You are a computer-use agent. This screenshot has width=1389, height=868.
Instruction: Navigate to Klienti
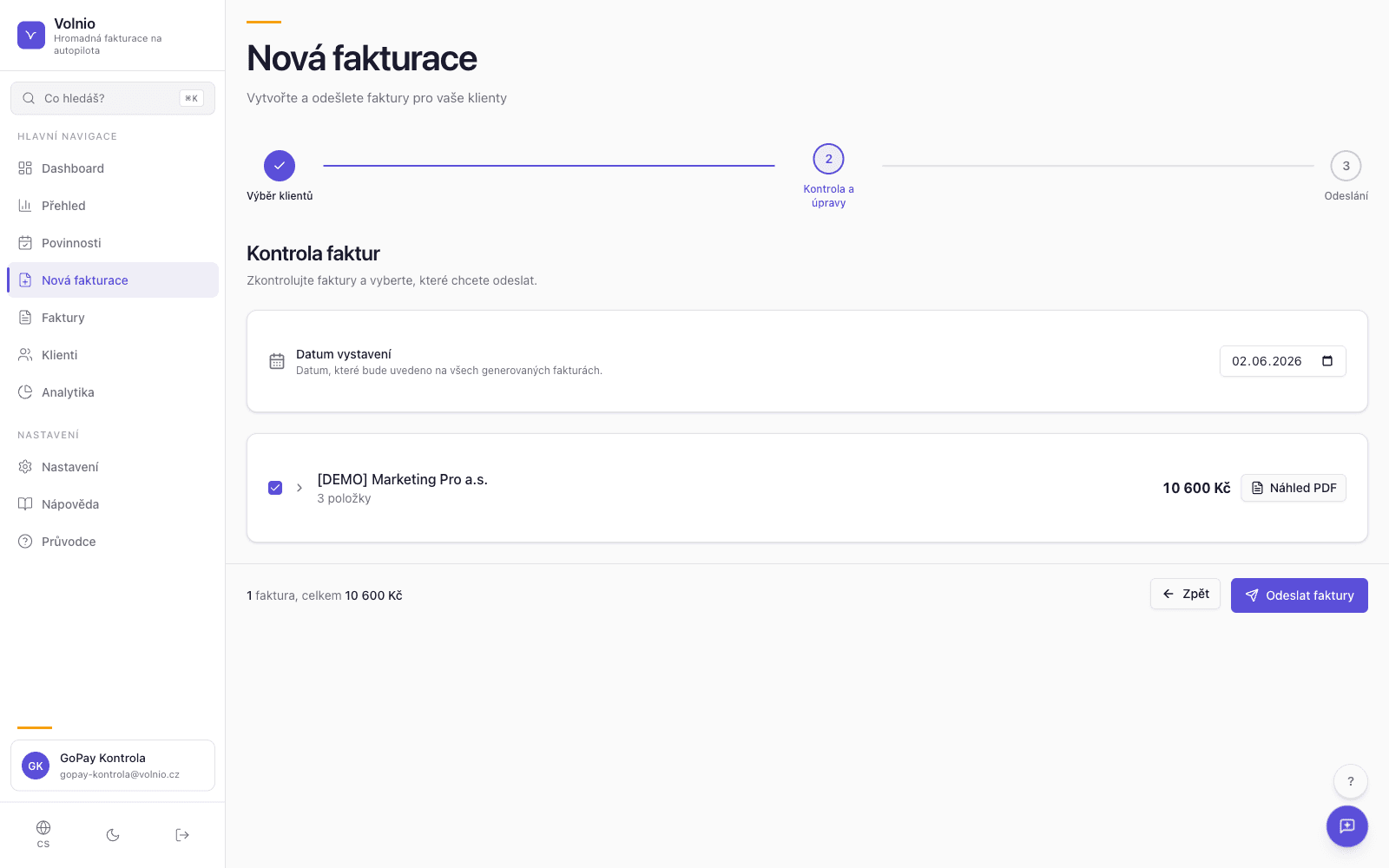pos(113,355)
